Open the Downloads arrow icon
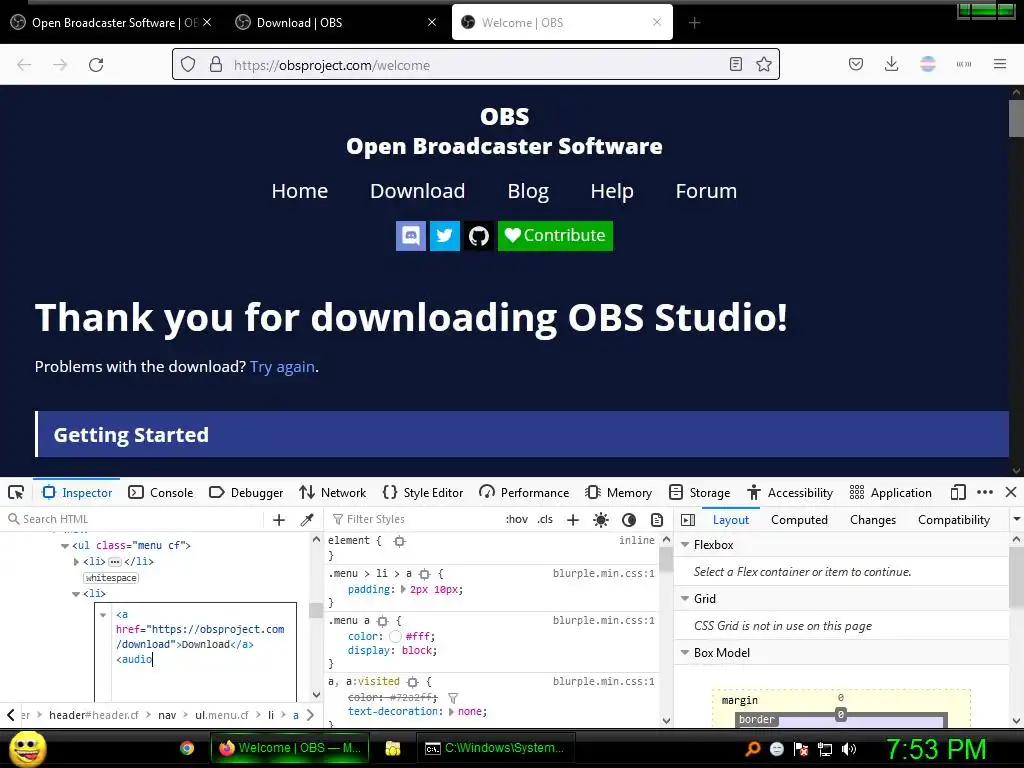The image size is (1024, 768). pos(891,64)
